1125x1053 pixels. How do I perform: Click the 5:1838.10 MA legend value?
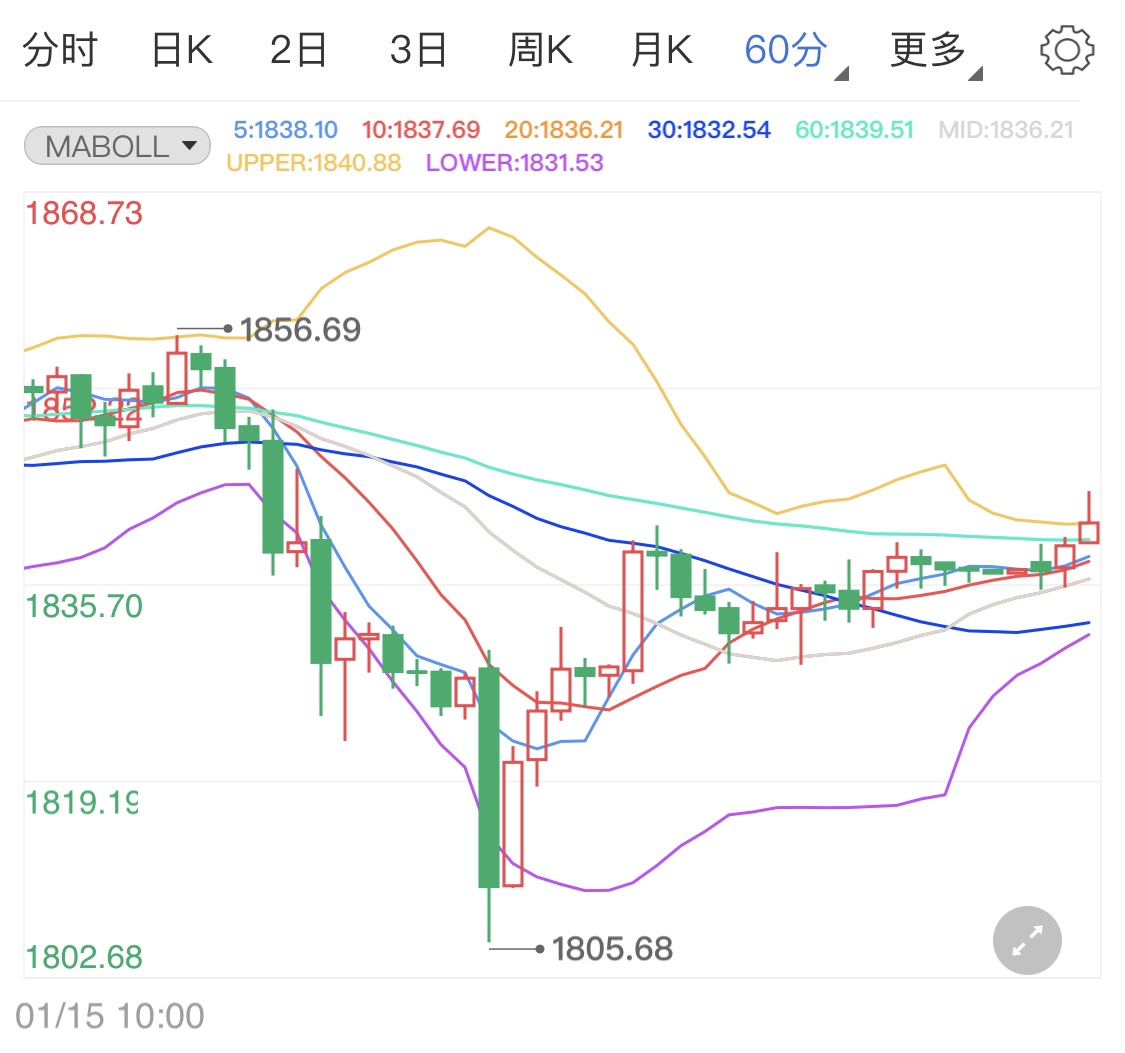(x=286, y=130)
